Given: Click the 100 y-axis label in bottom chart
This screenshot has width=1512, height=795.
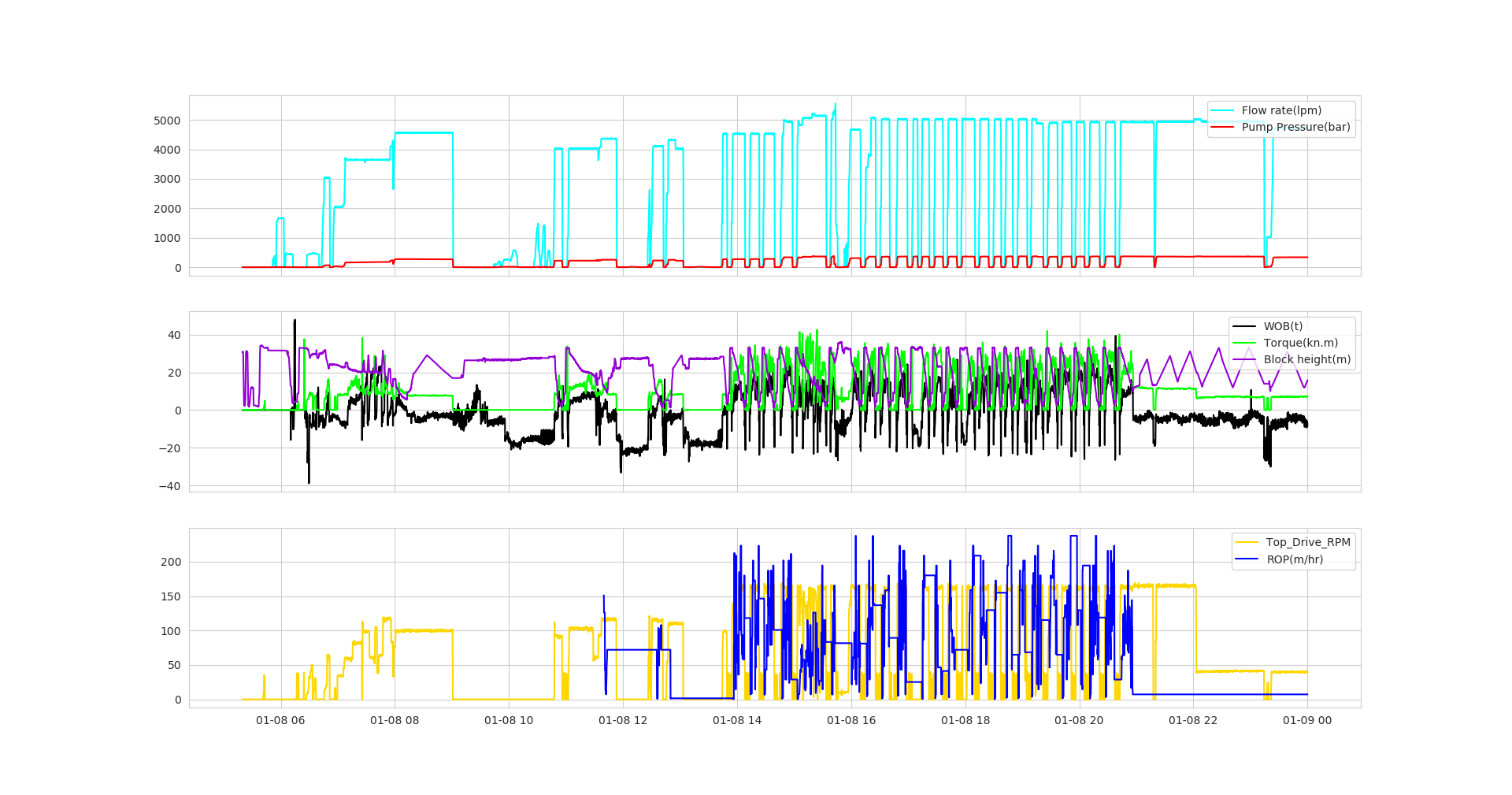Looking at the screenshot, I should 171,631.
